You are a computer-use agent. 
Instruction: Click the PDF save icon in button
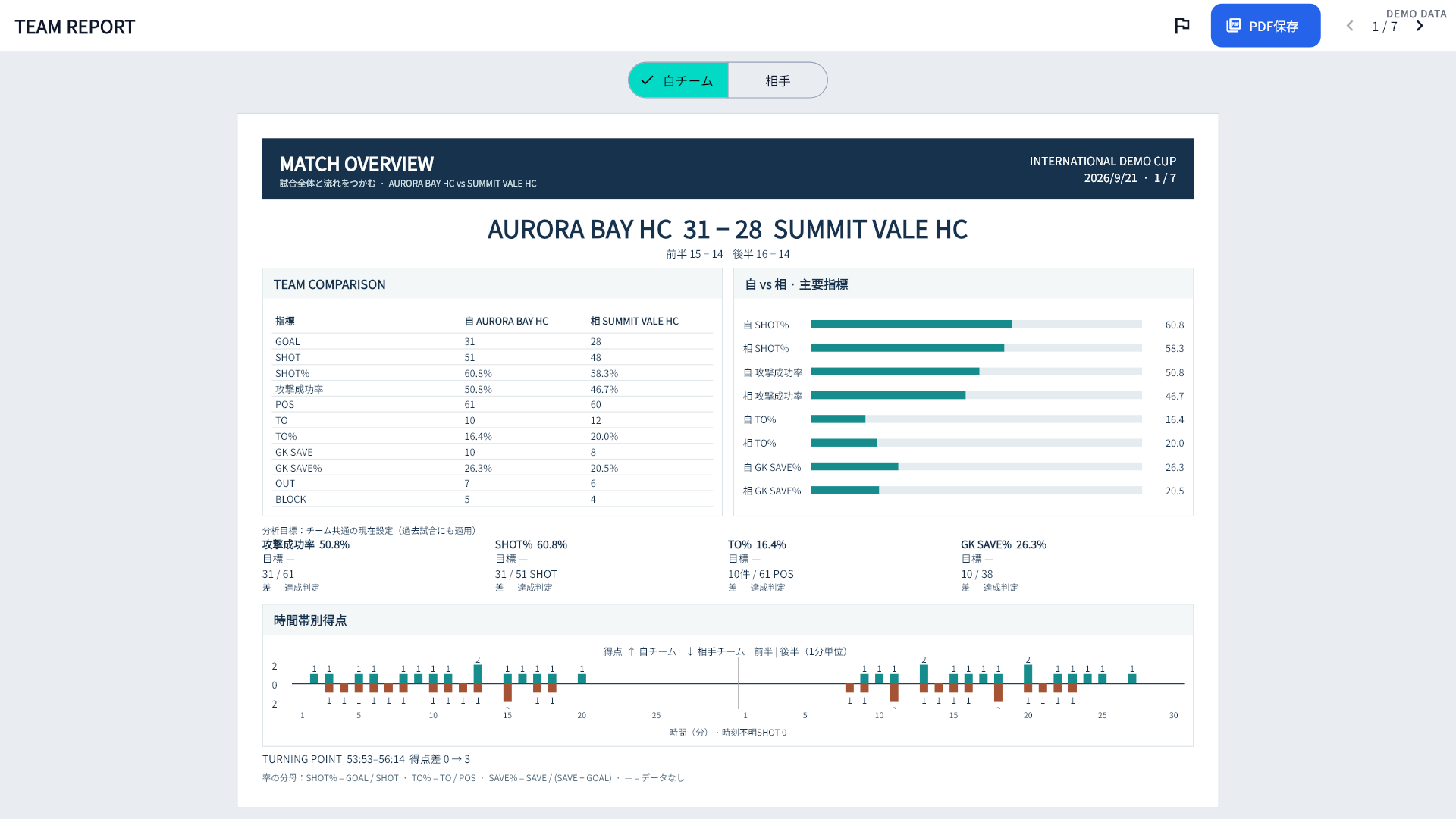pyautogui.click(x=1234, y=26)
